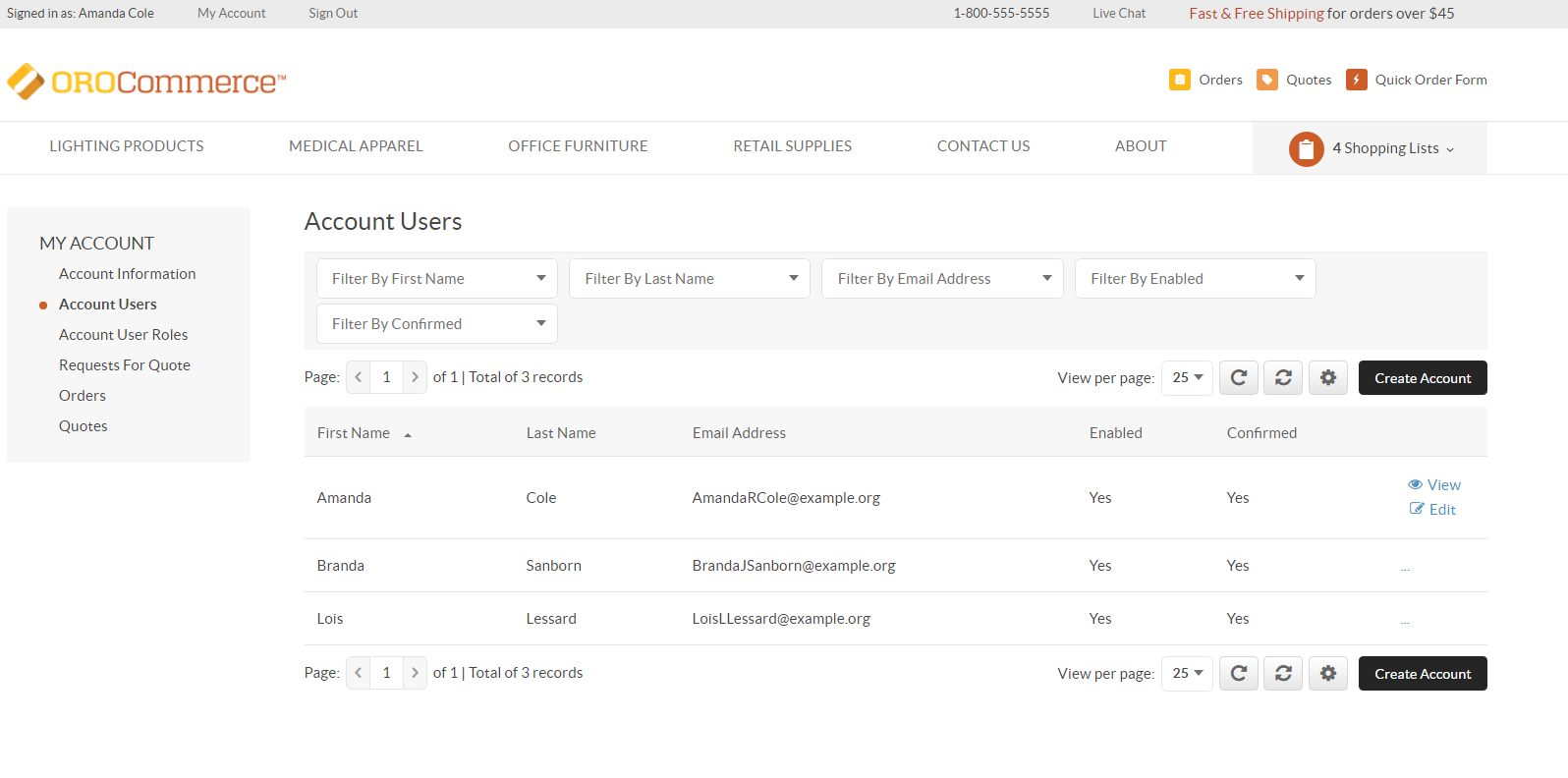
Task: Expand Filter By Last Name dropdown
Action: (x=690, y=279)
